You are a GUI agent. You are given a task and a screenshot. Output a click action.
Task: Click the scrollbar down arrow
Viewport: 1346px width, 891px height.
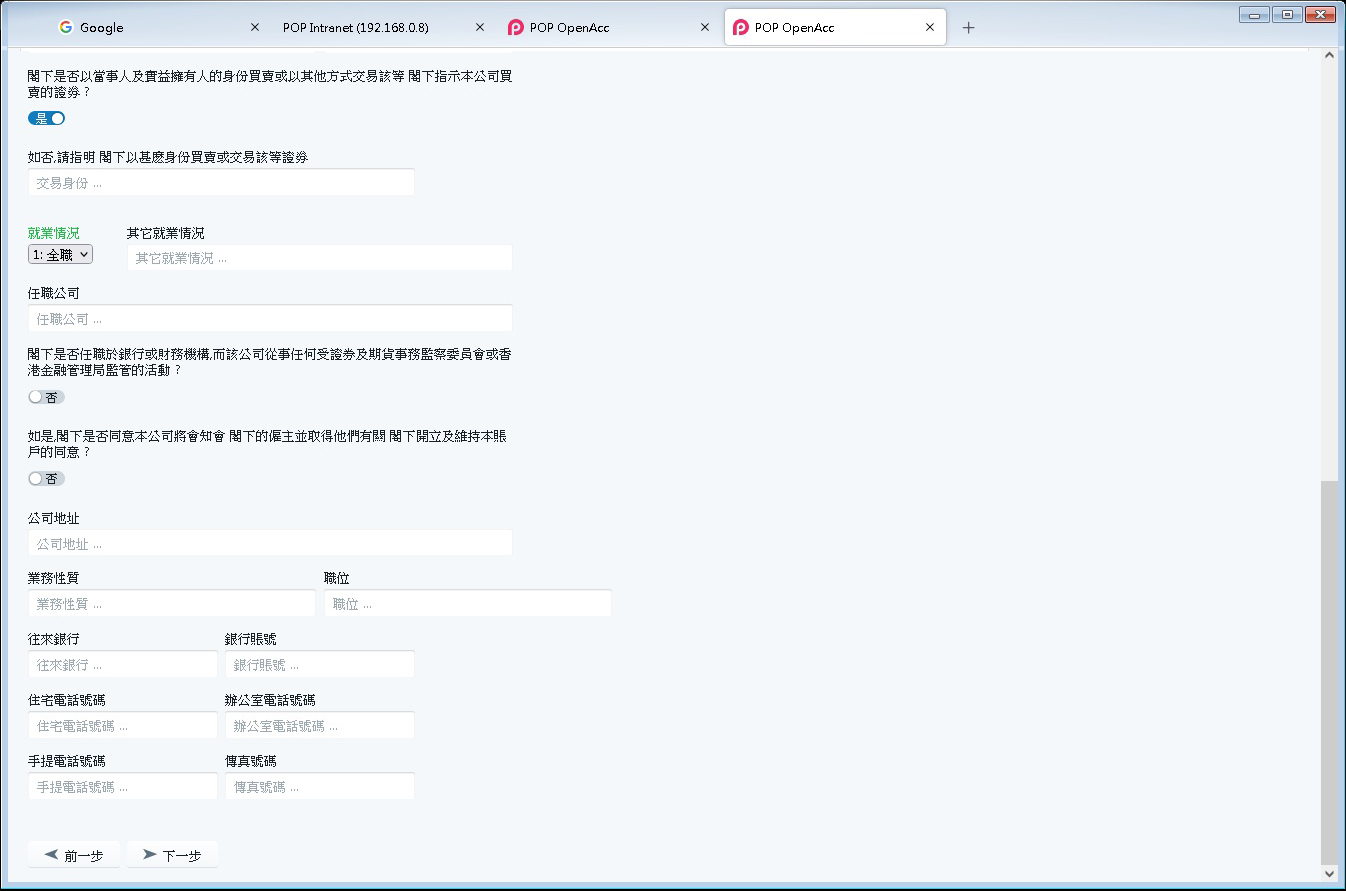pyautogui.click(x=1329, y=874)
